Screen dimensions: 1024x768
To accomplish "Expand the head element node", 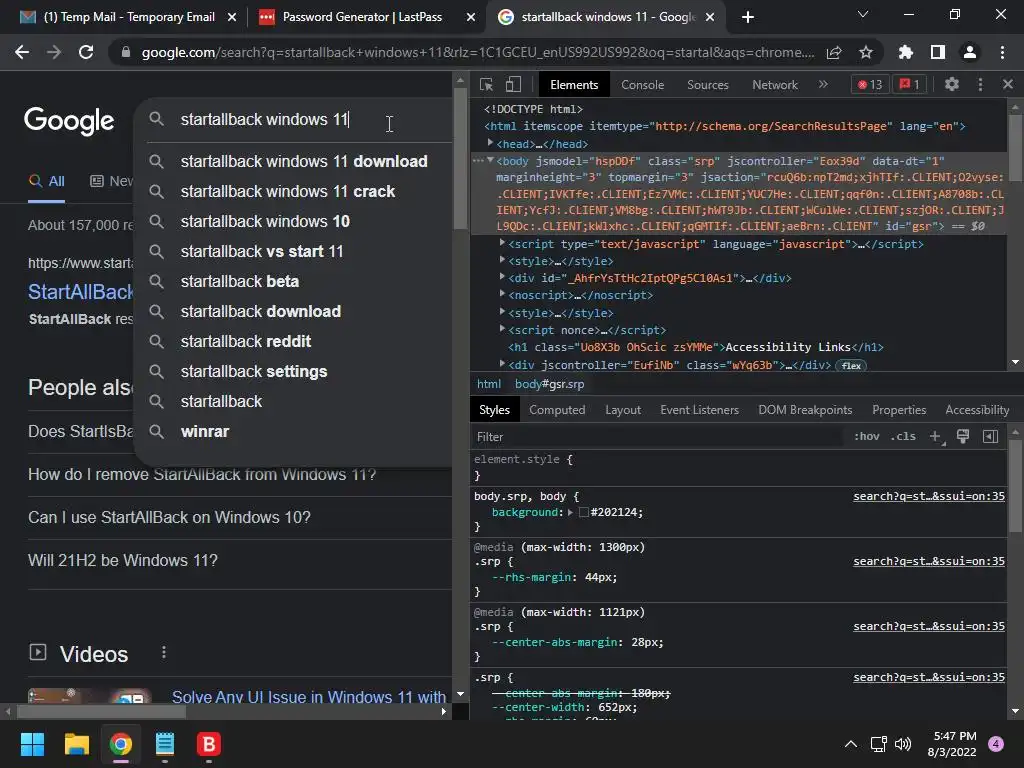I will [x=490, y=142].
